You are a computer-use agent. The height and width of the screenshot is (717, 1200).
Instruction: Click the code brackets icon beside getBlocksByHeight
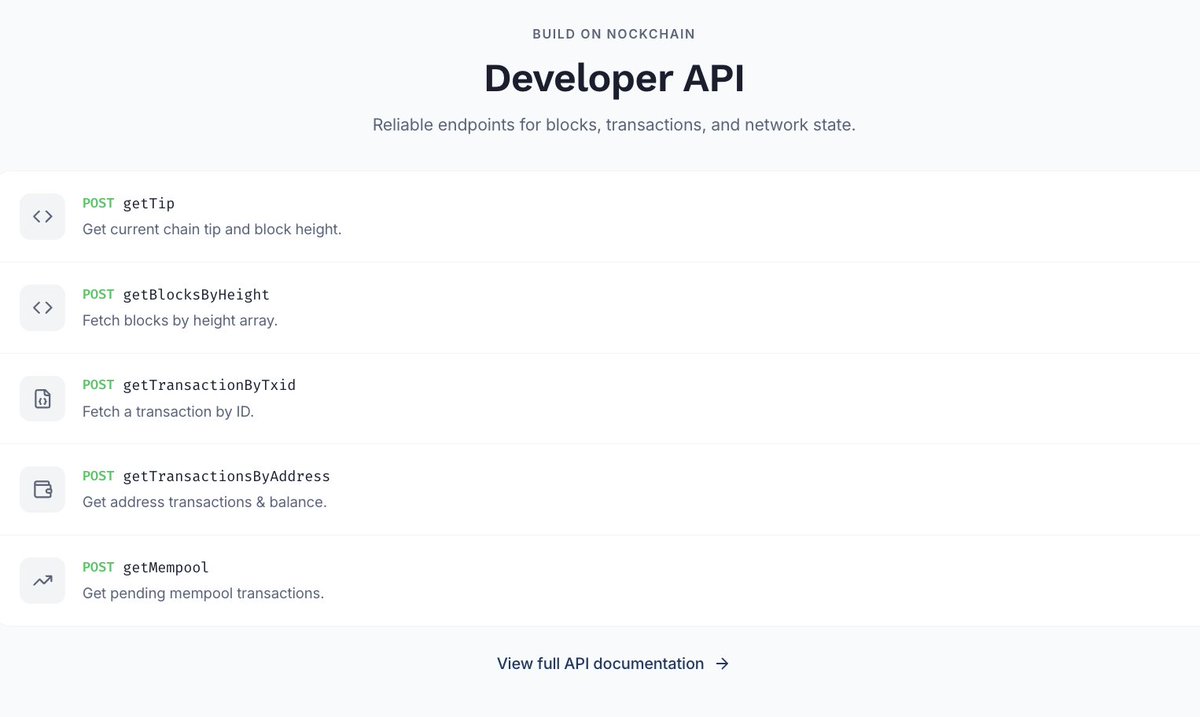42,307
